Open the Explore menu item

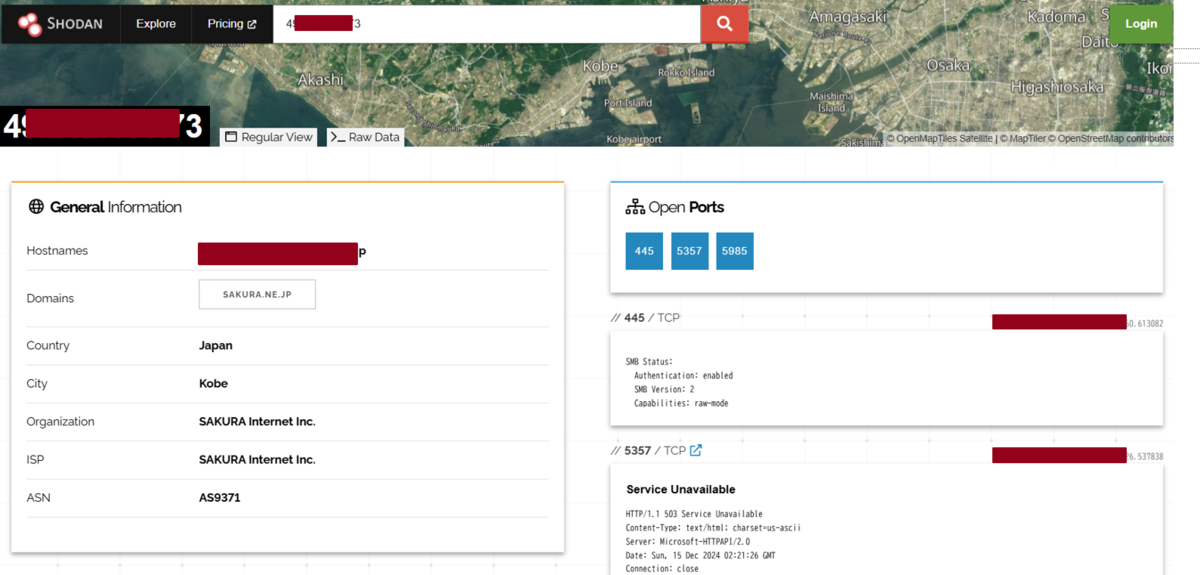click(x=156, y=23)
